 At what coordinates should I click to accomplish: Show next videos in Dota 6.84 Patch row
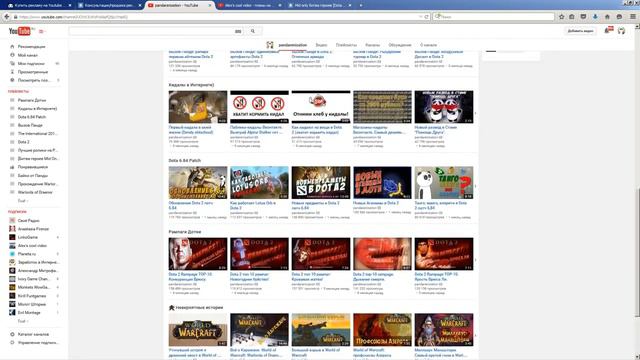tap(475, 186)
